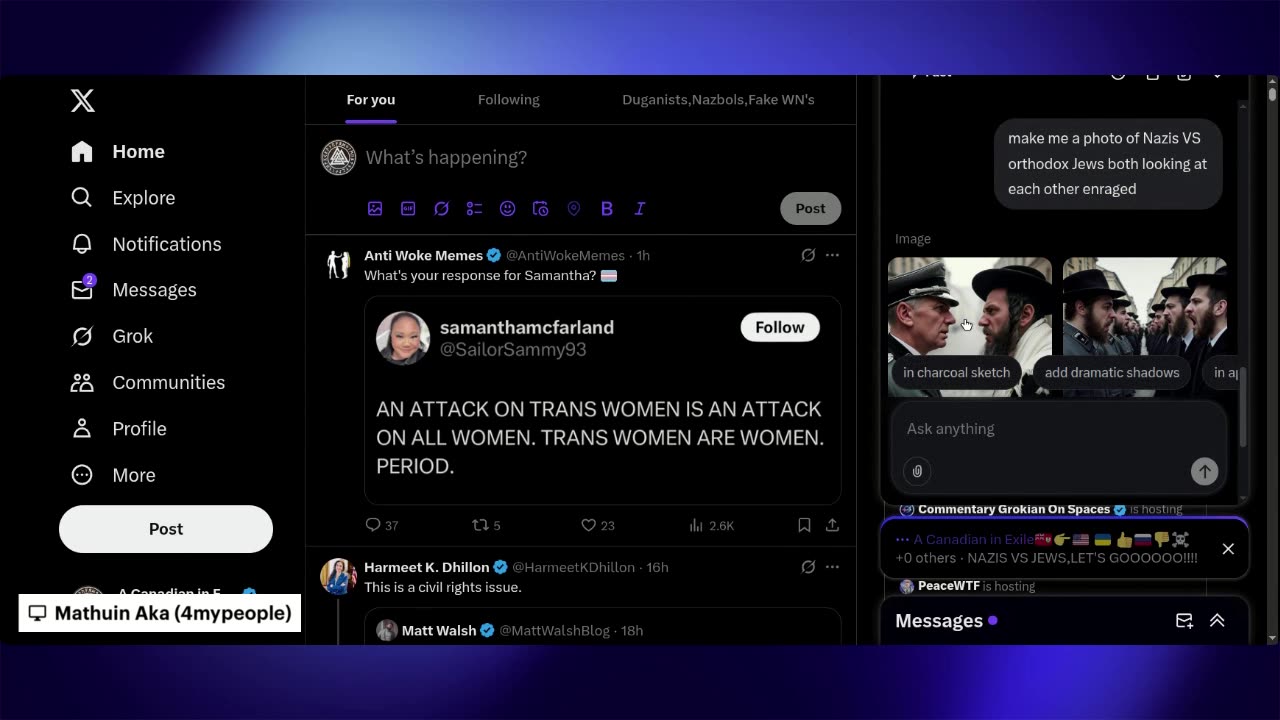This screenshot has width=1280, height=720.
Task: Like the Anti Woke Memes post
Action: click(x=598, y=525)
